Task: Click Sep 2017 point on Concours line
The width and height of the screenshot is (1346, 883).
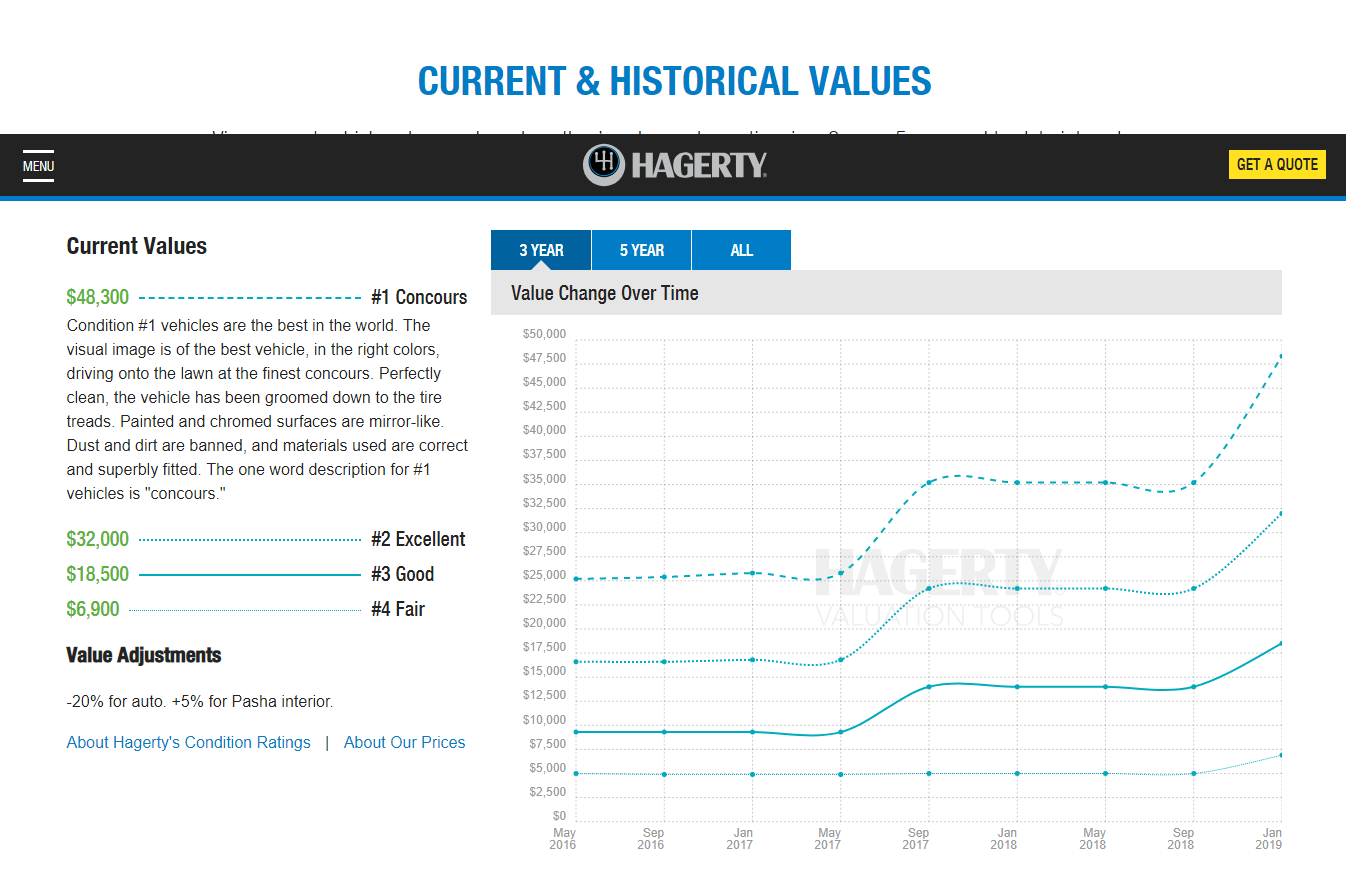Action: point(929,482)
